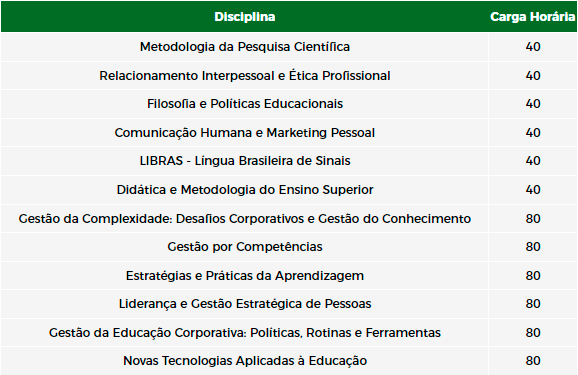Click Filosofia e Políticas Educacionais text
The height and width of the screenshot is (375, 578).
tap(245, 104)
